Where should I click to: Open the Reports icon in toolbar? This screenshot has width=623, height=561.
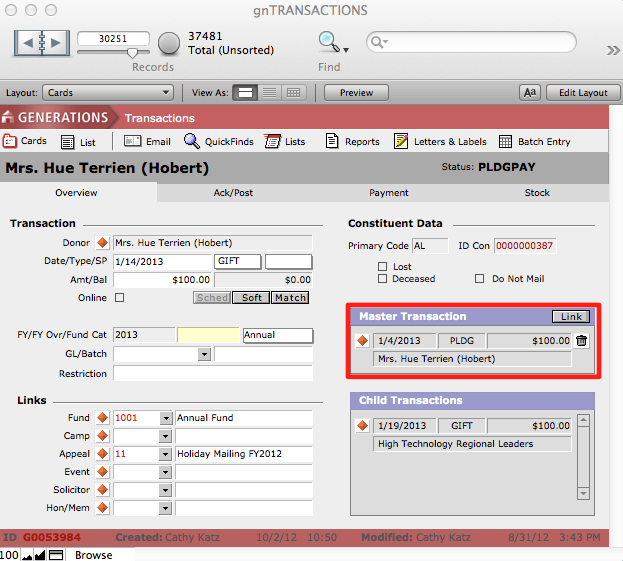[333, 142]
